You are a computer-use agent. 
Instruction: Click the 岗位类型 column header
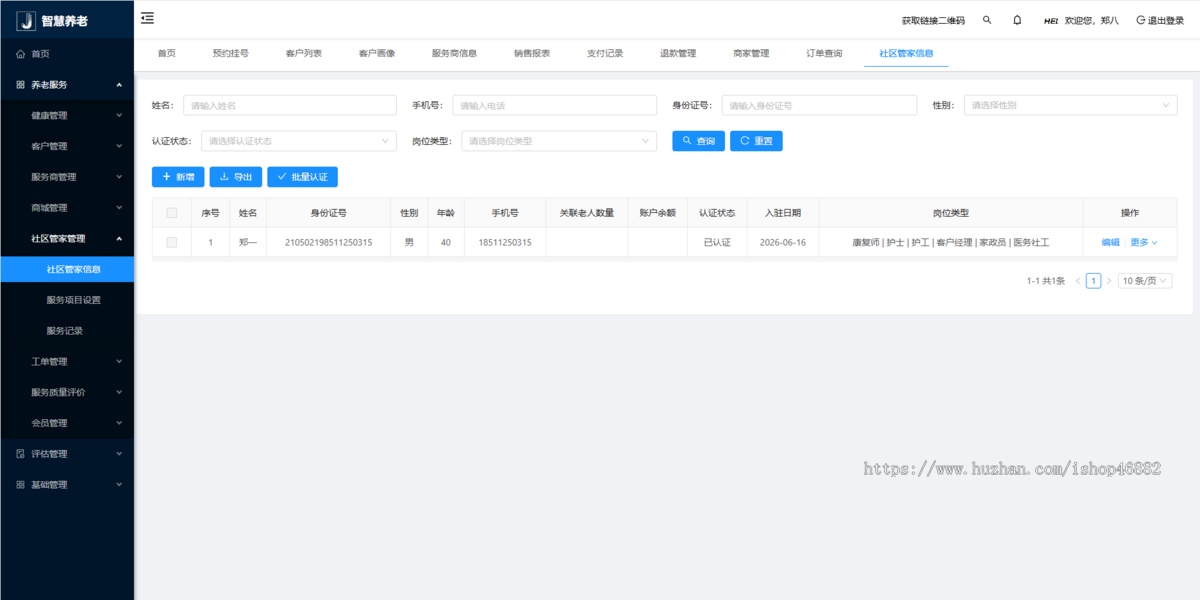pos(950,213)
